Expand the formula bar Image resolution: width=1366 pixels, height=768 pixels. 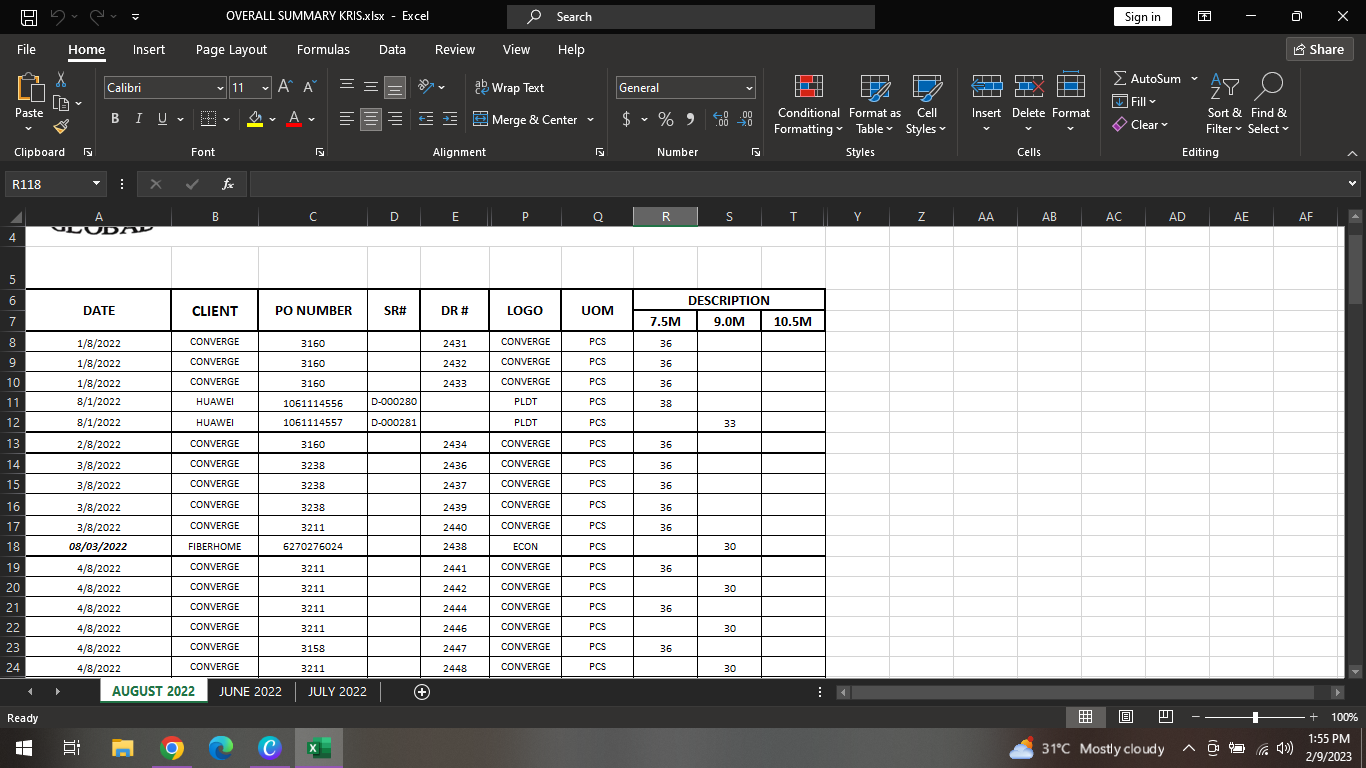(1353, 184)
